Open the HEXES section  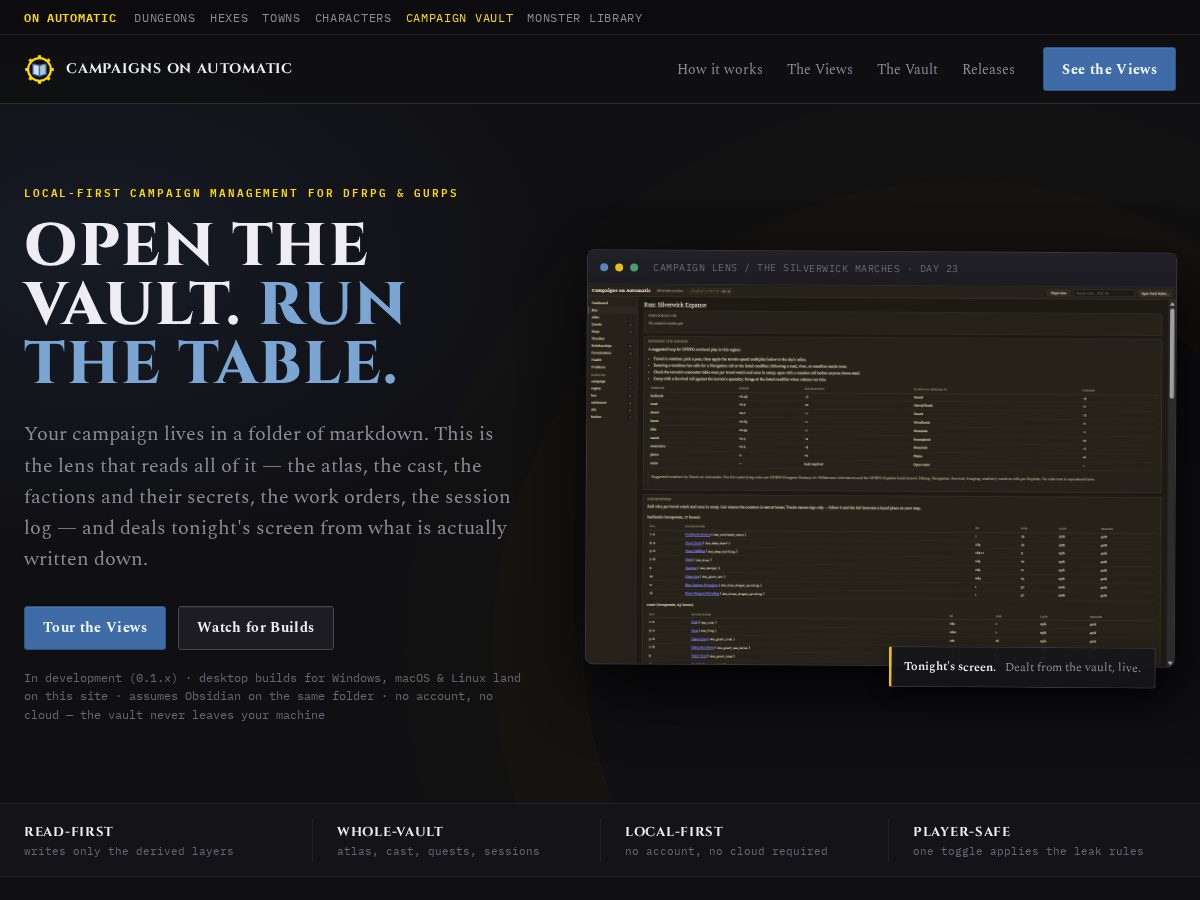coord(229,18)
